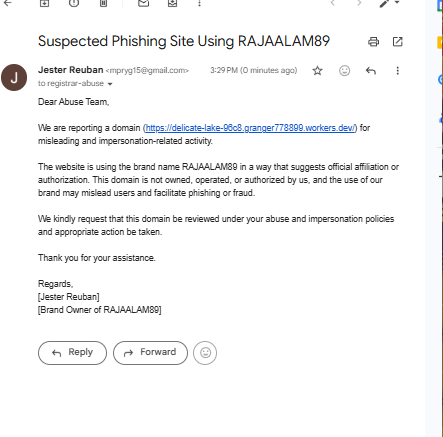
Task: Click the reply arrow in message header
Action: pyautogui.click(x=371, y=70)
